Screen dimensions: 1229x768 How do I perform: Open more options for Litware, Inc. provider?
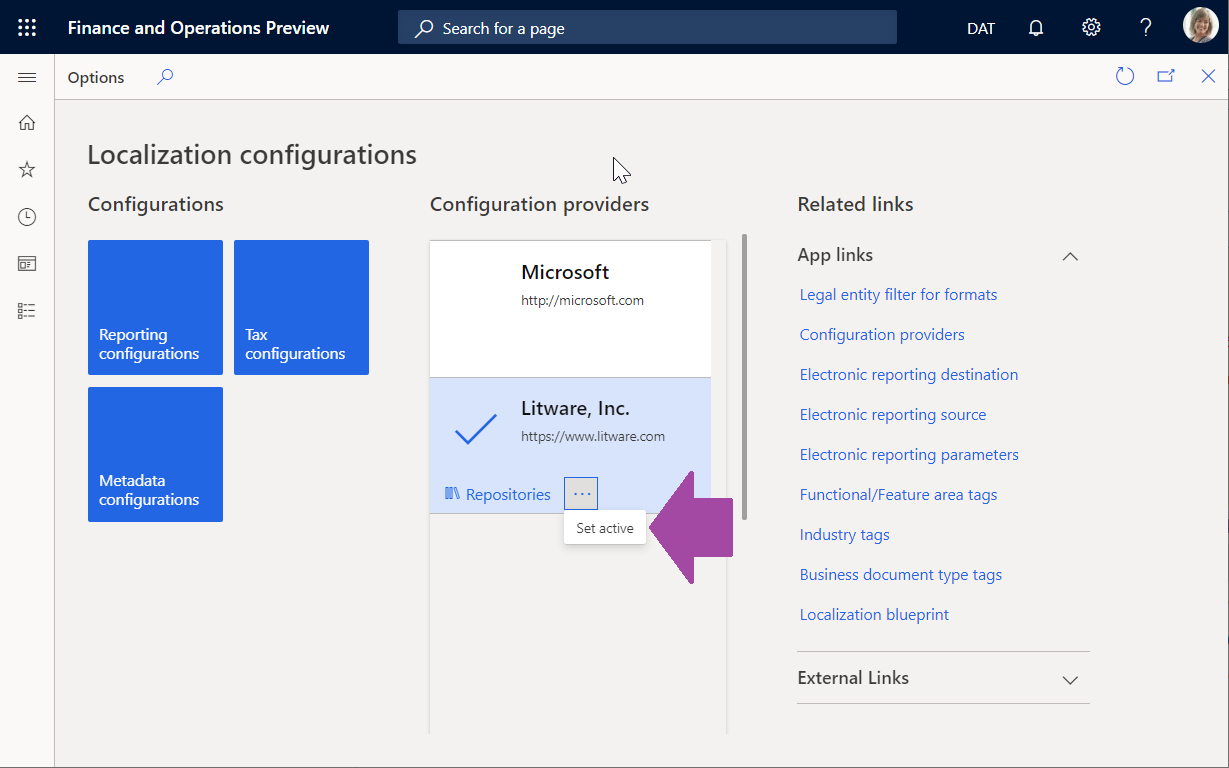[580, 492]
